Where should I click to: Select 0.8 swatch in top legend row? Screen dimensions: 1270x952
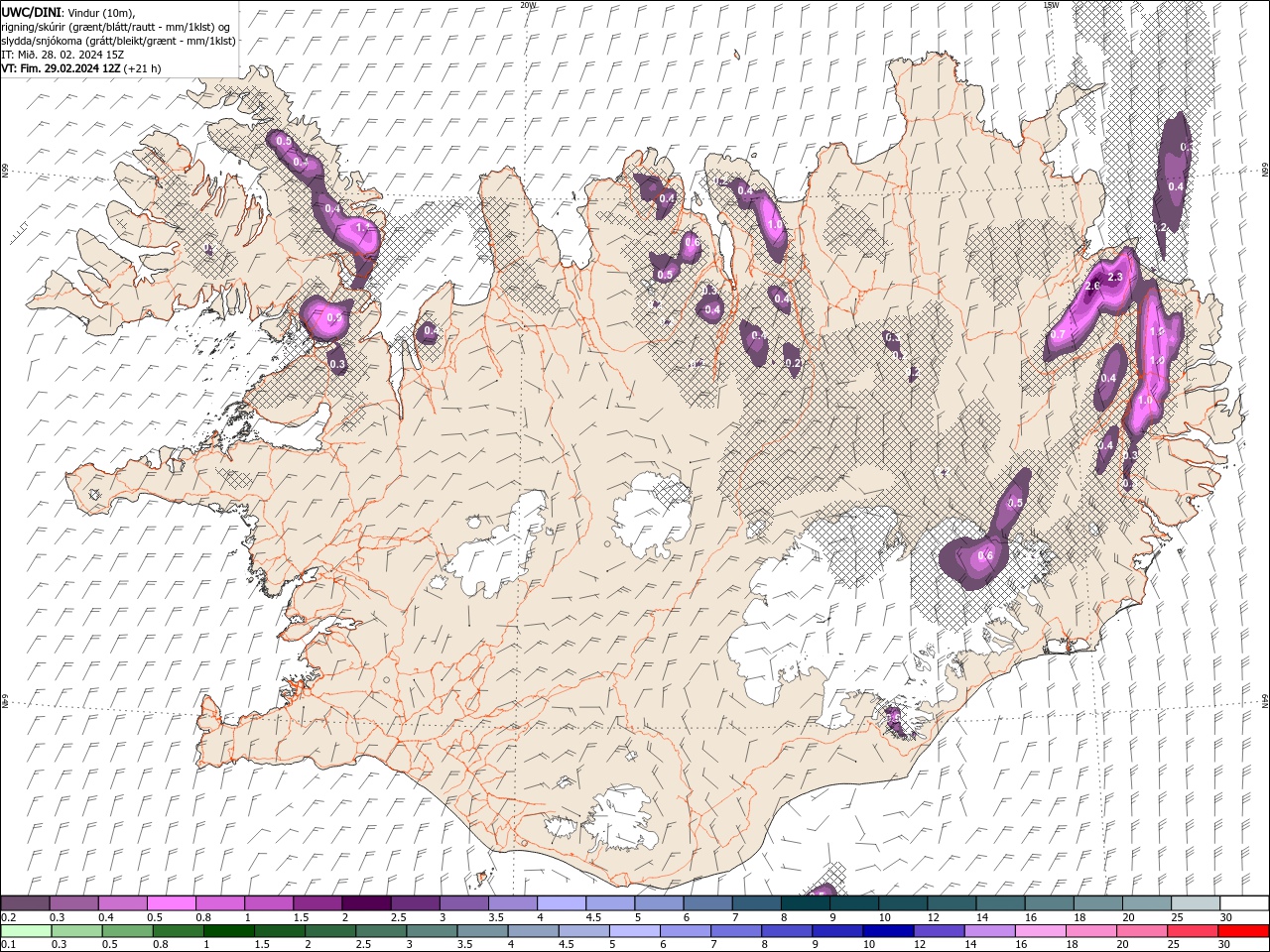click(x=219, y=903)
